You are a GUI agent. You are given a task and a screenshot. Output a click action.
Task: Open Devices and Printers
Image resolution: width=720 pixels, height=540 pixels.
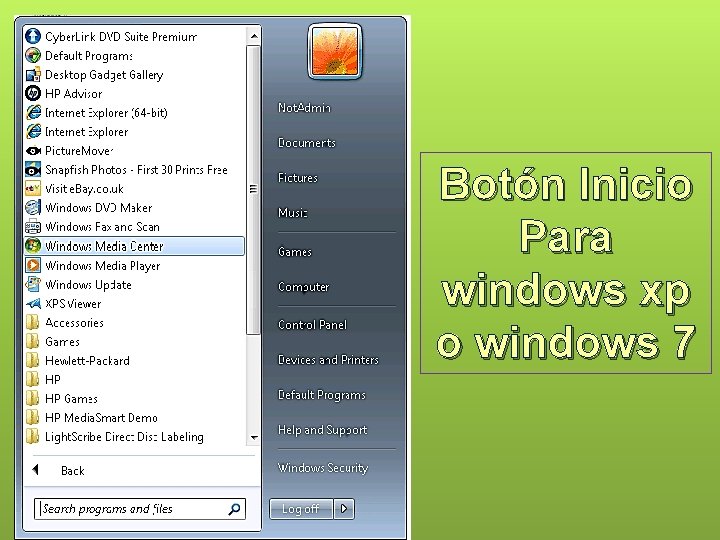(x=328, y=360)
